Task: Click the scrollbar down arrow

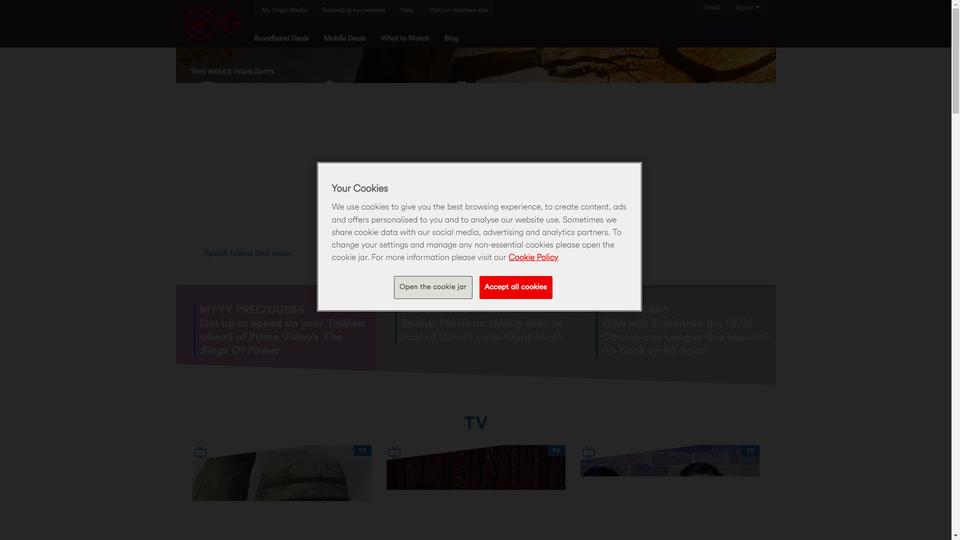Action: [x=955, y=536]
